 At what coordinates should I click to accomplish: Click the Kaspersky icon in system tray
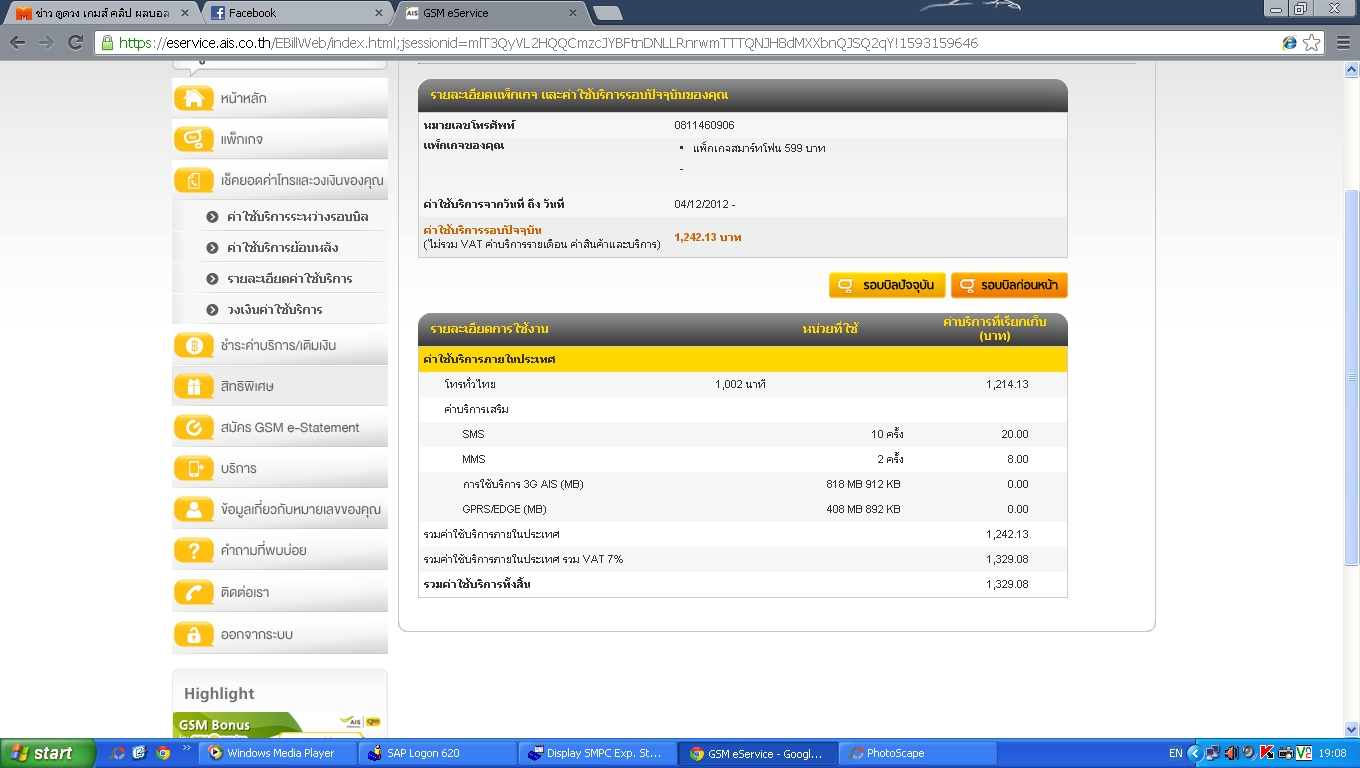tap(1266, 753)
